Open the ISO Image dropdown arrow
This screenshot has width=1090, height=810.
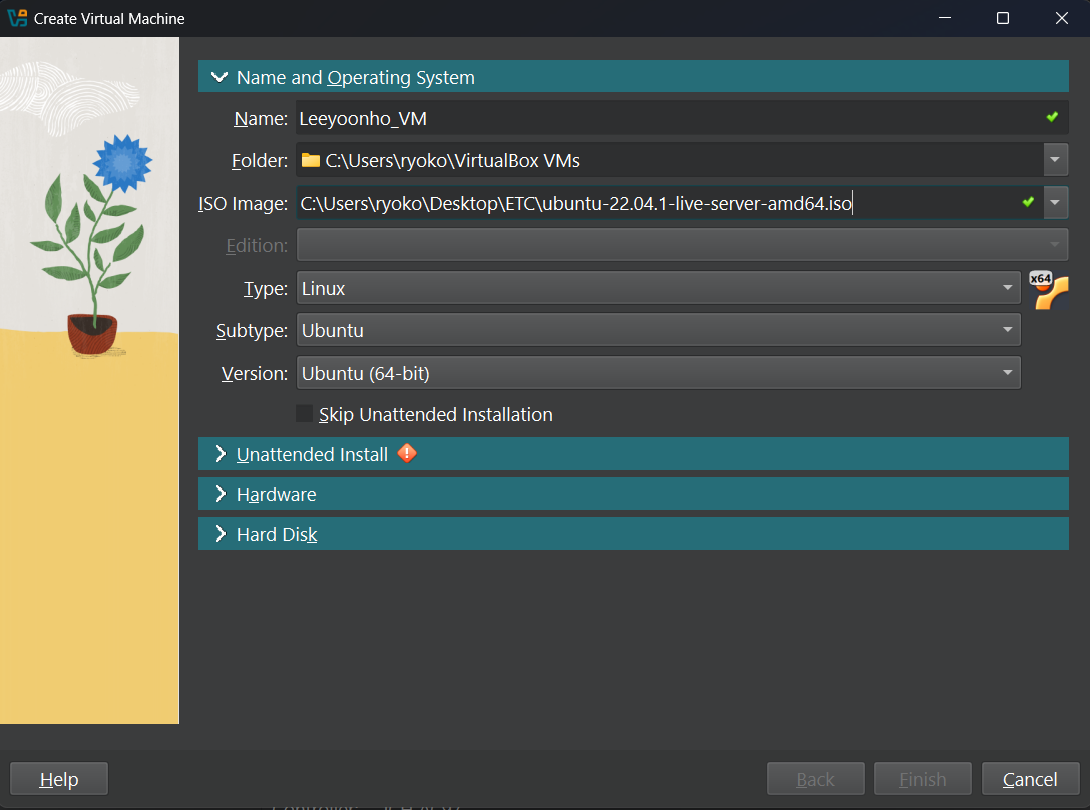1056,203
